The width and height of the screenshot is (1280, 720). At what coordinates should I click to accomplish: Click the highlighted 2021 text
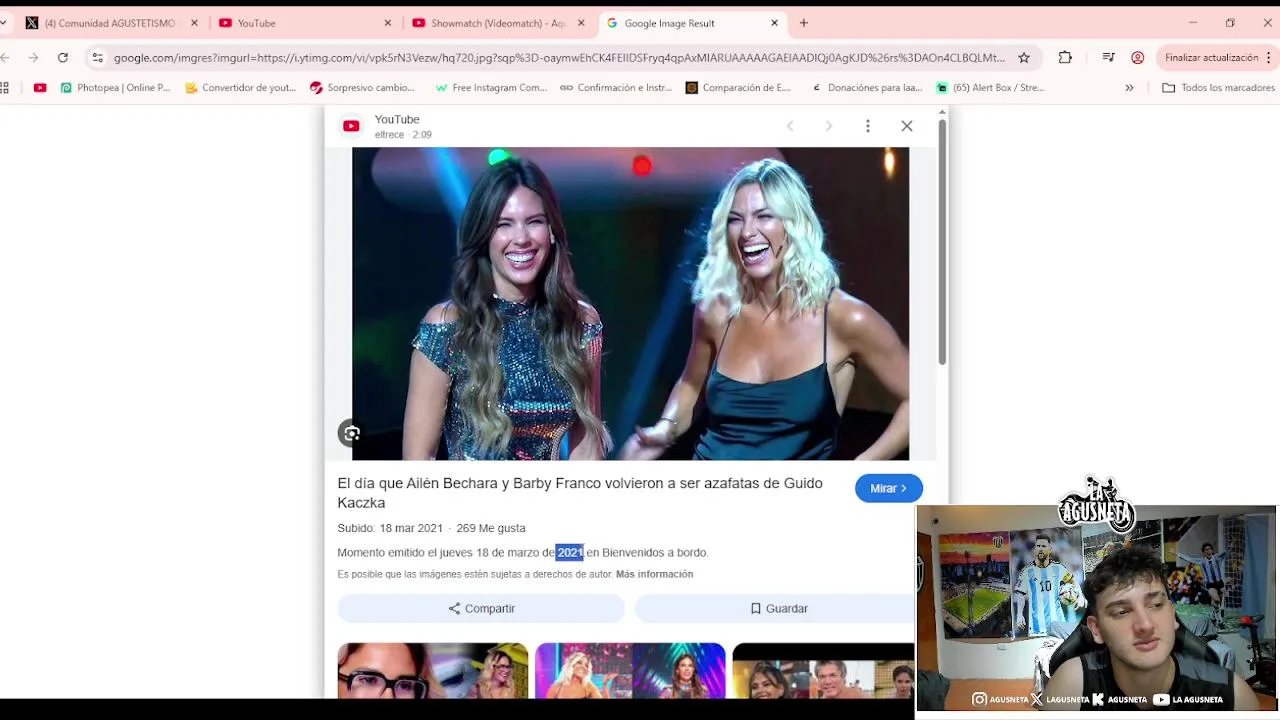point(570,552)
